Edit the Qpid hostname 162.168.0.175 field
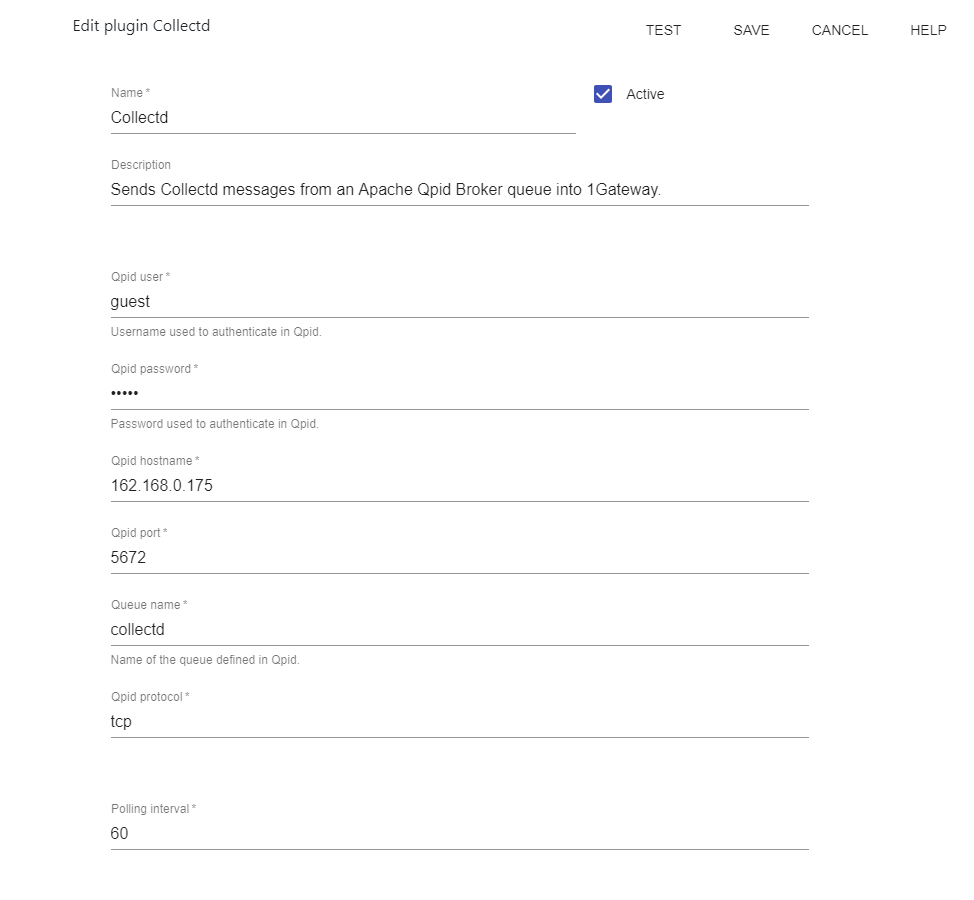This screenshot has width=974, height=900. (459, 485)
